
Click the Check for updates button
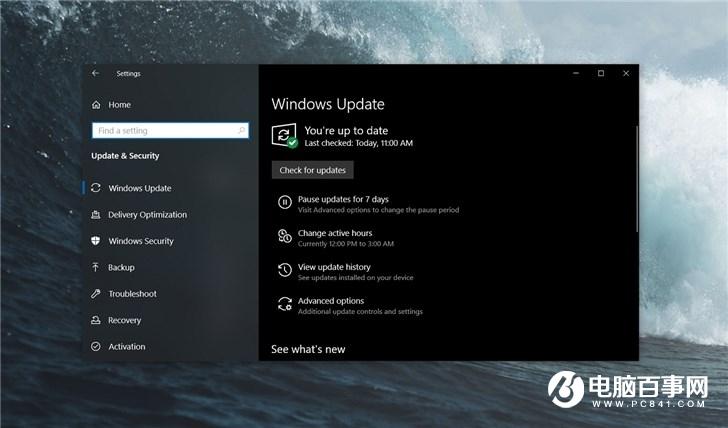pos(312,170)
